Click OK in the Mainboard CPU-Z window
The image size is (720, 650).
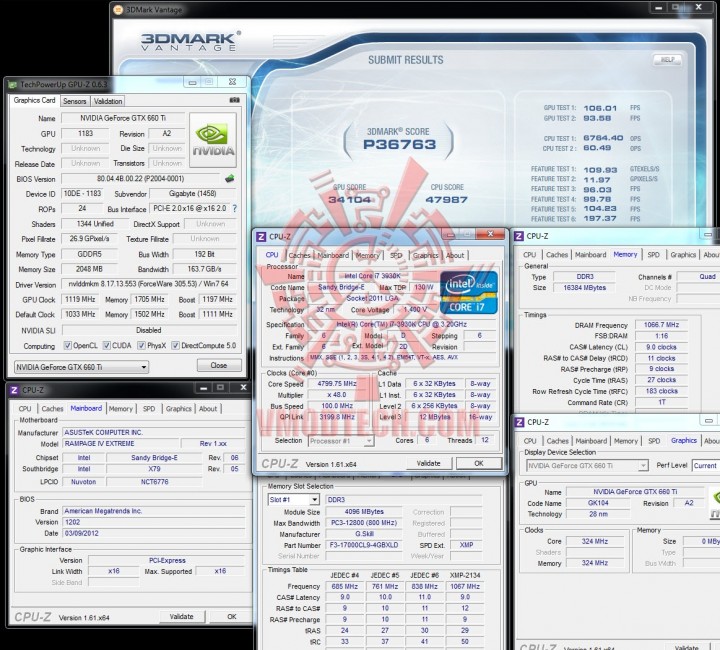click(232, 617)
